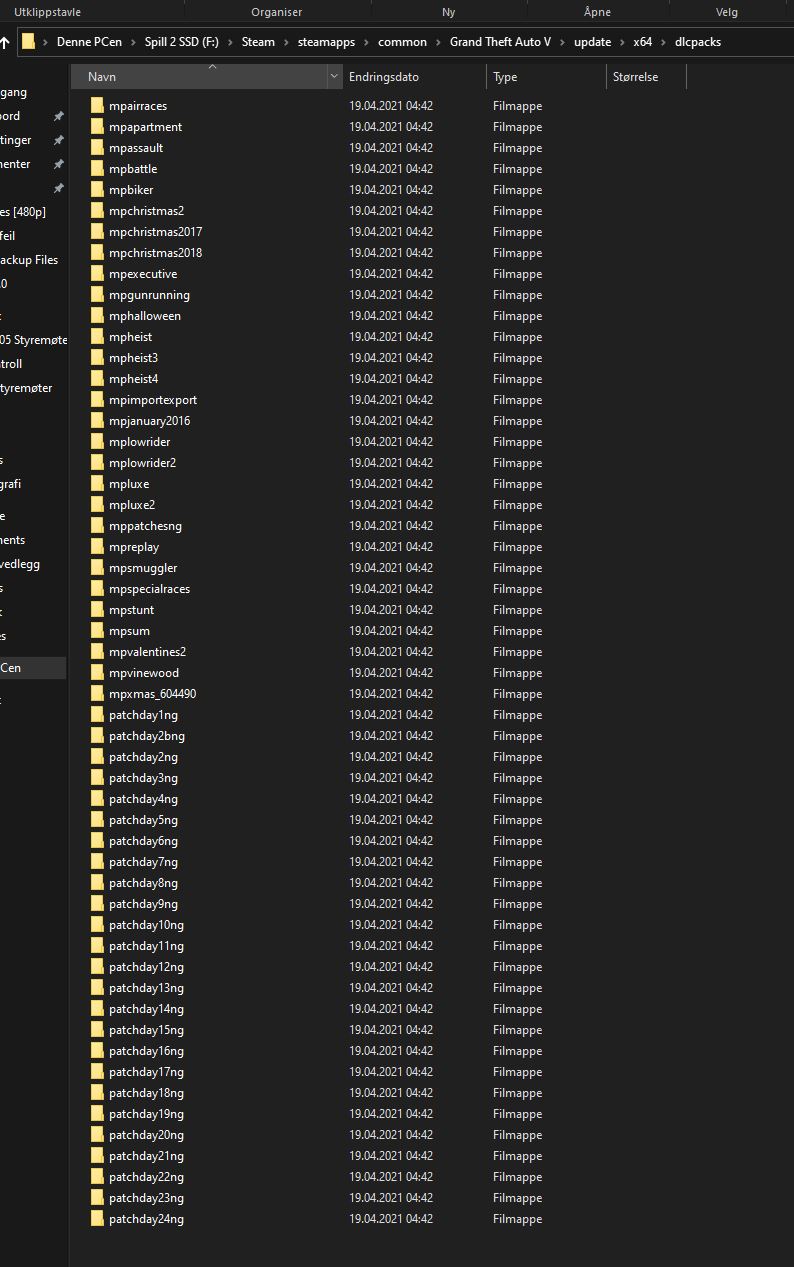Go to the x64 breadcrumb segment

coord(642,42)
